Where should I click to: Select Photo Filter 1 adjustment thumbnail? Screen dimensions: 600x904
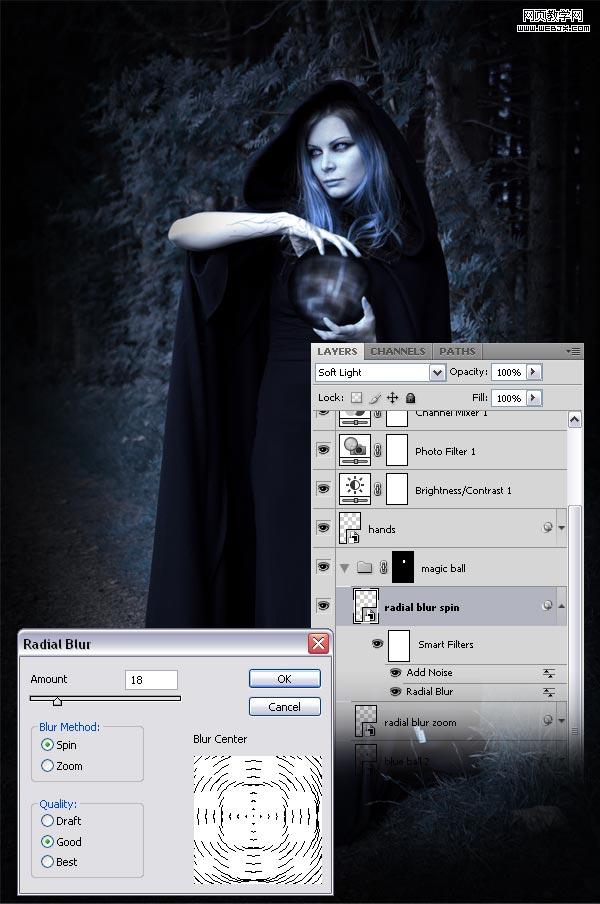pyautogui.click(x=355, y=450)
